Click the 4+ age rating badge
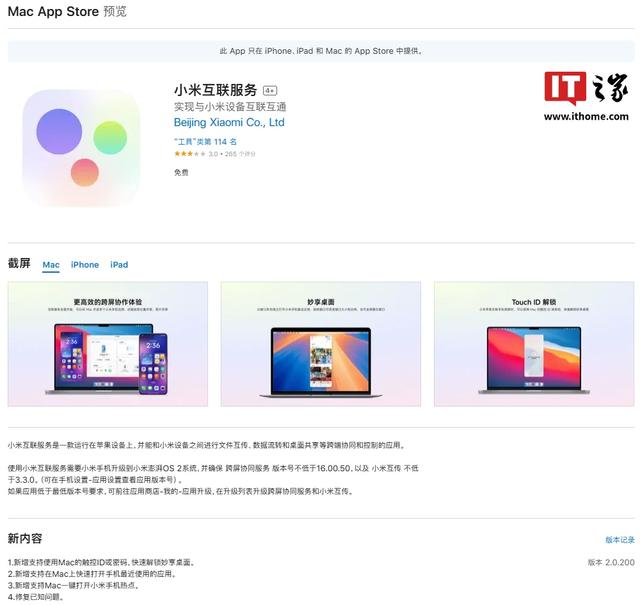640x605 pixels. (x=270, y=90)
